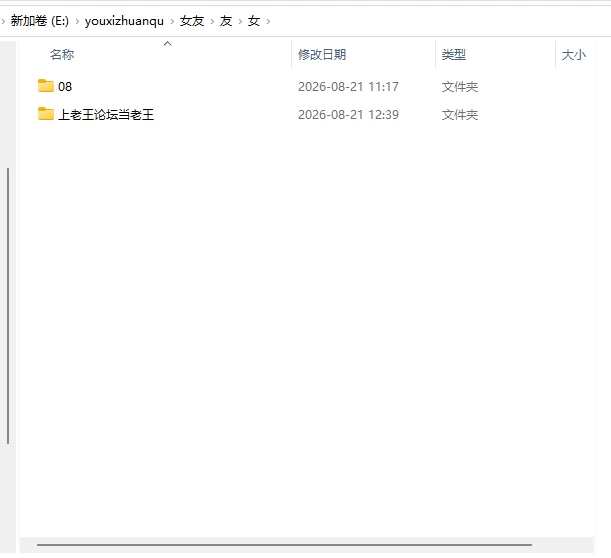Image resolution: width=611 pixels, height=558 pixels.
Task: Select the name 上老王论坛当老王
Action: point(106,115)
